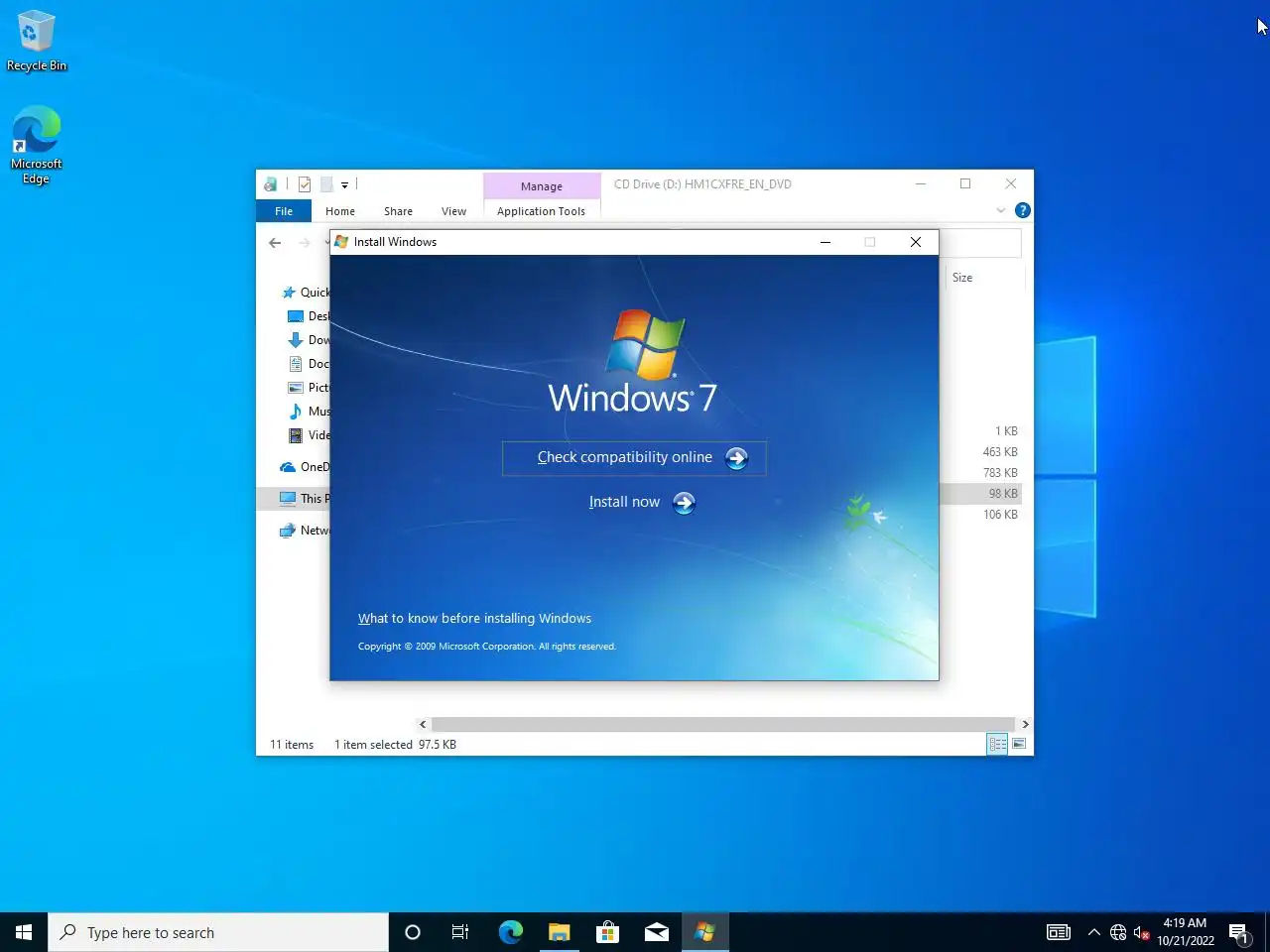The width and height of the screenshot is (1270, 952).
Task: Open Downloads folder in navigation pane
Action: tap(309, 340)
